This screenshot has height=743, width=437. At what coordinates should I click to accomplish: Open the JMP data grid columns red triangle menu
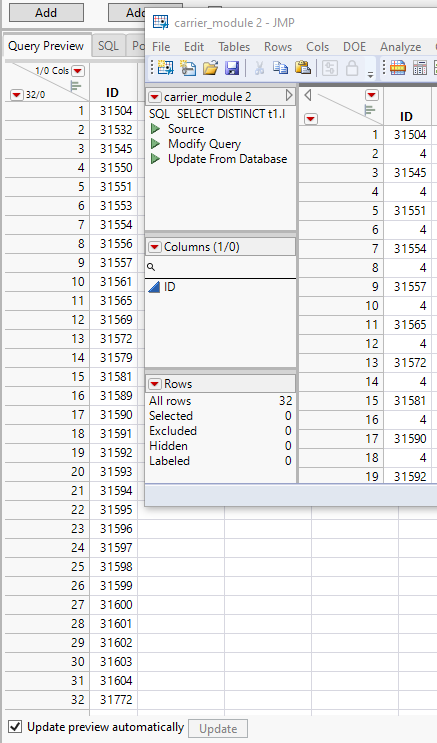(x=372, y=95)
